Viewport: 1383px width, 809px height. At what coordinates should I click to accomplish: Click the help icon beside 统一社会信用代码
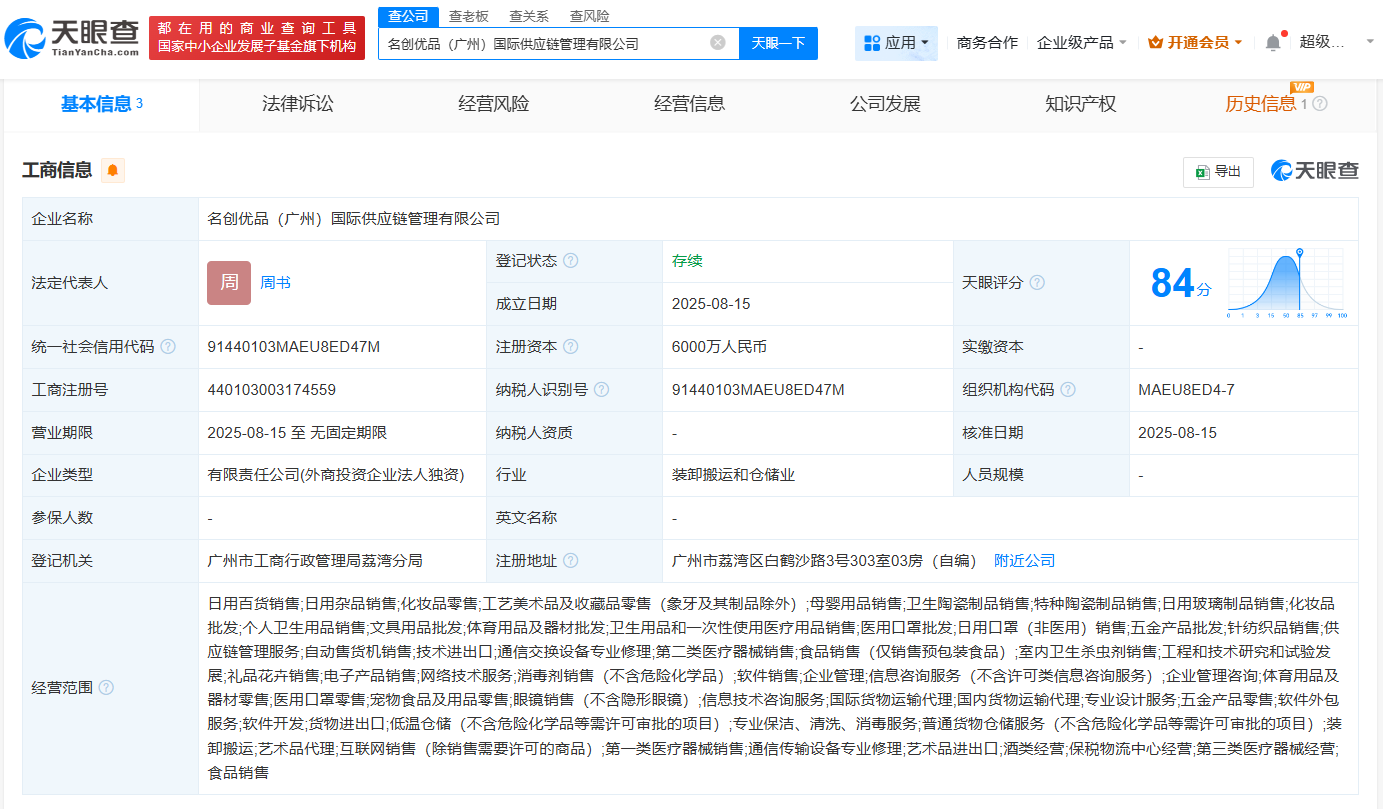[168, 346]
